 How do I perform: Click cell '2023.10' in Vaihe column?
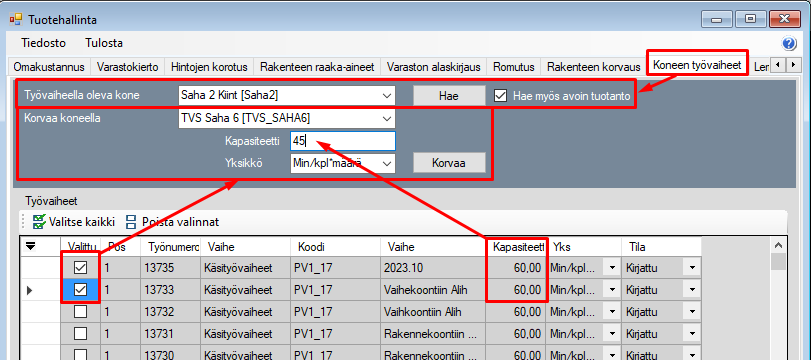(x=433, y=268)
